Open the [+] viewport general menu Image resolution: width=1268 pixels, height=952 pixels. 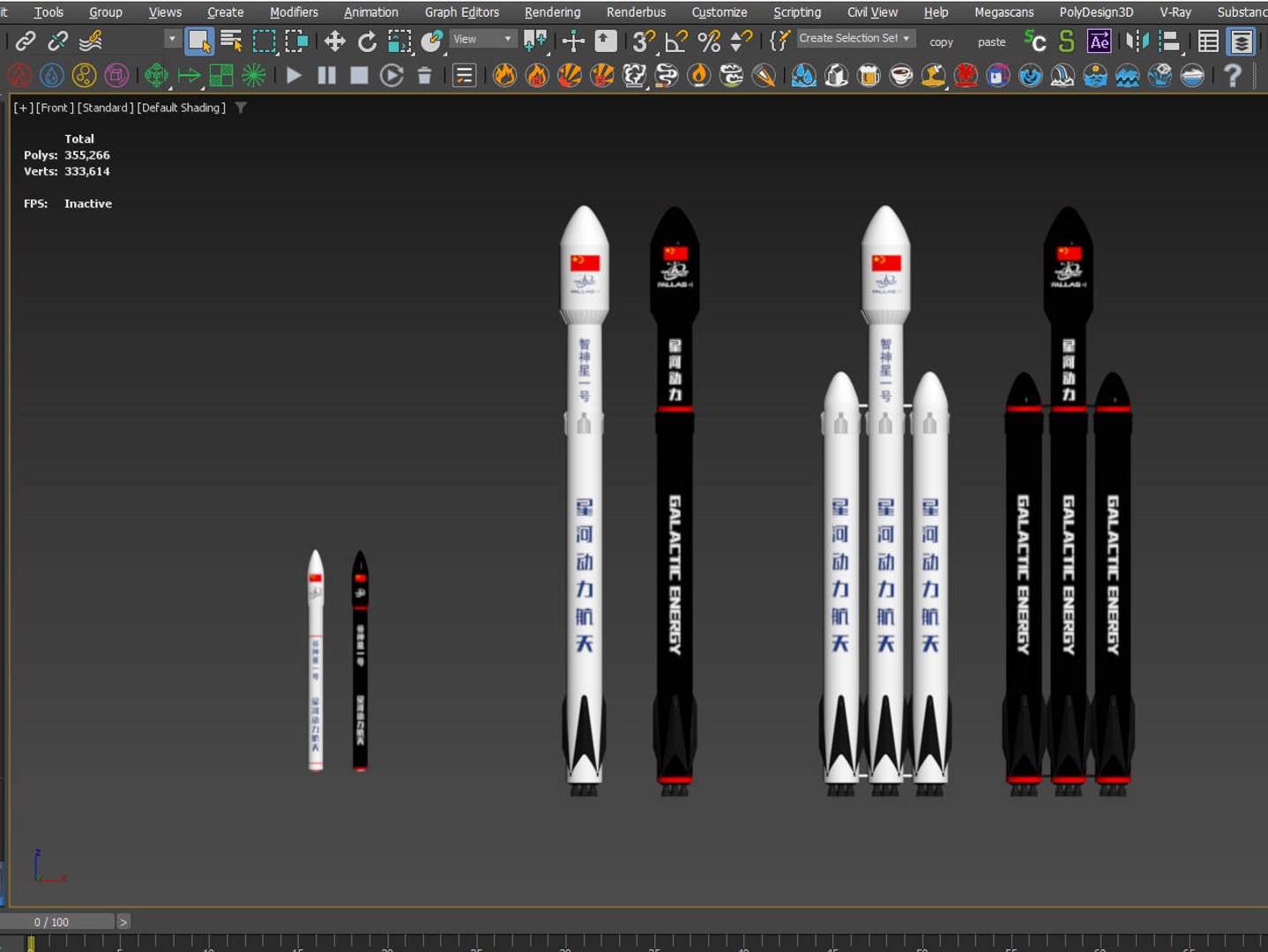pyautogui.click(x=23, y=108)
